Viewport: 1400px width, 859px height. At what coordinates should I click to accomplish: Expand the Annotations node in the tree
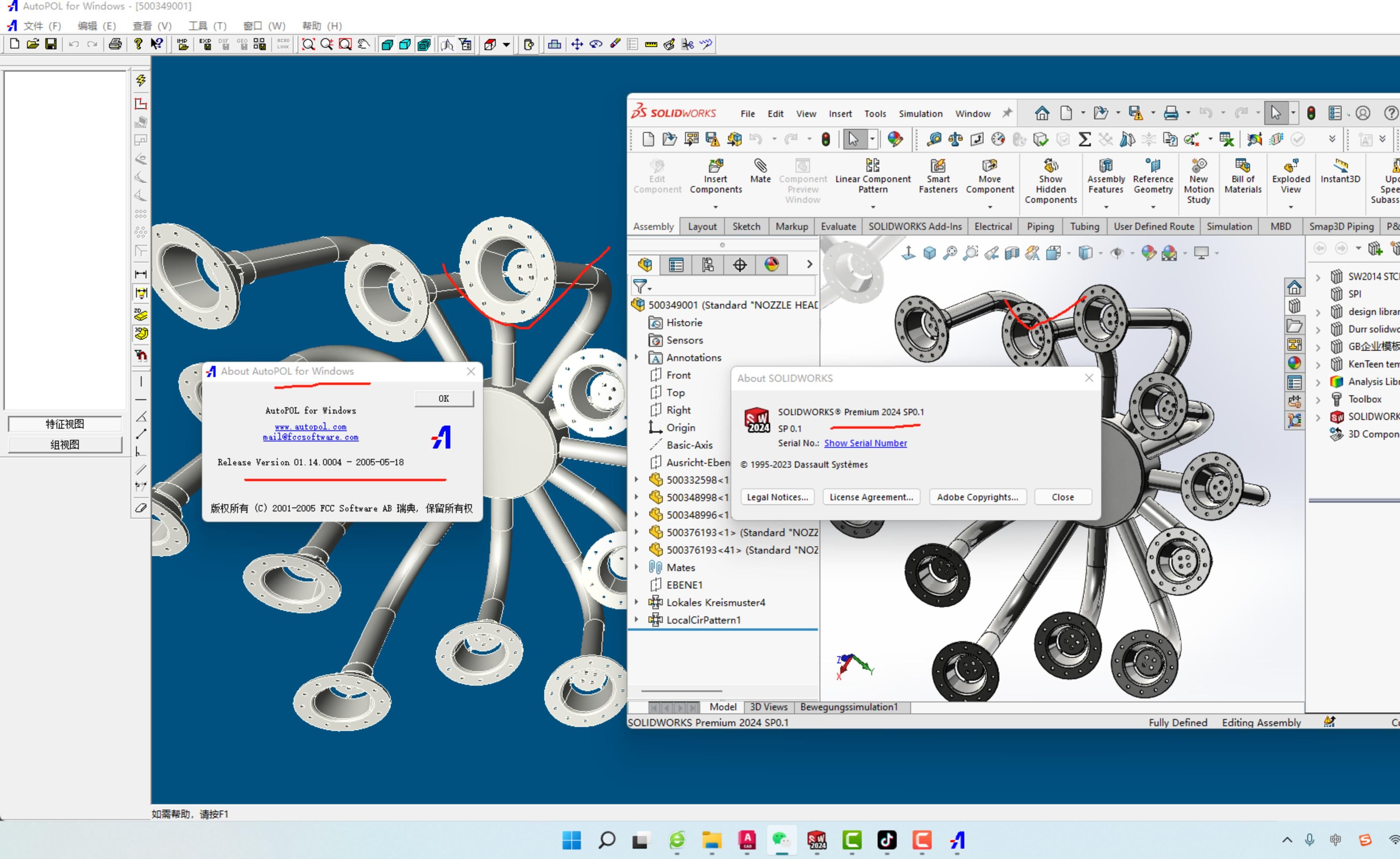[637, 358]
